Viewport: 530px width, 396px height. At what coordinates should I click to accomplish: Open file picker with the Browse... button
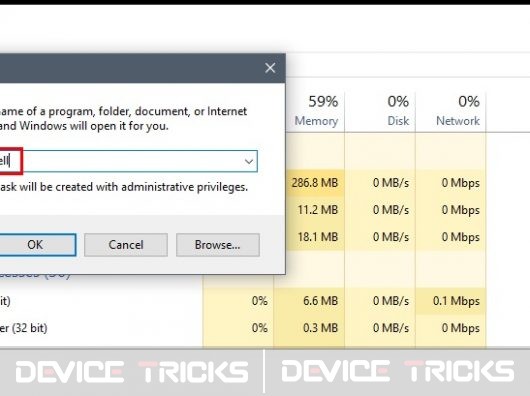(x=218, y=245)
